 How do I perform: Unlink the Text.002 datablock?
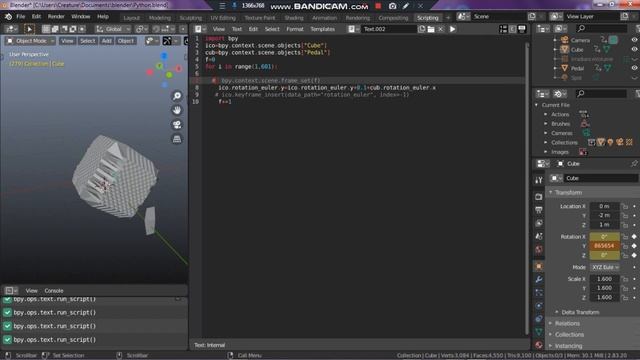[440, 29]
